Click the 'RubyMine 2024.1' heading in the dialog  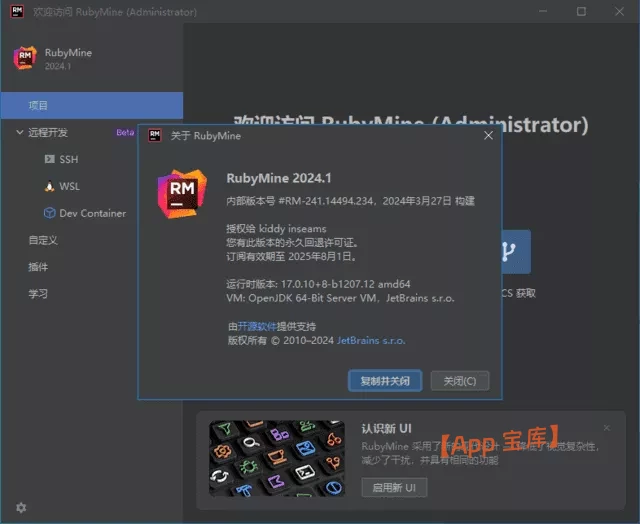coord(279,178)
